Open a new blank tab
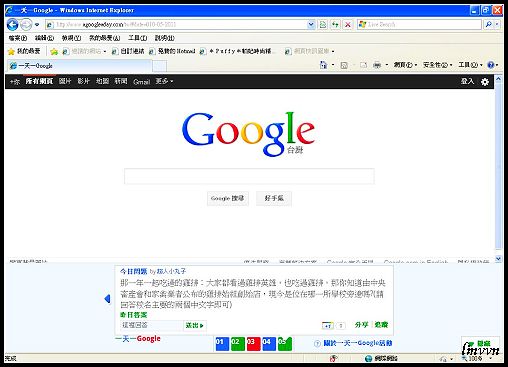Viewport: 508px width, 367px height. [160, 66]
